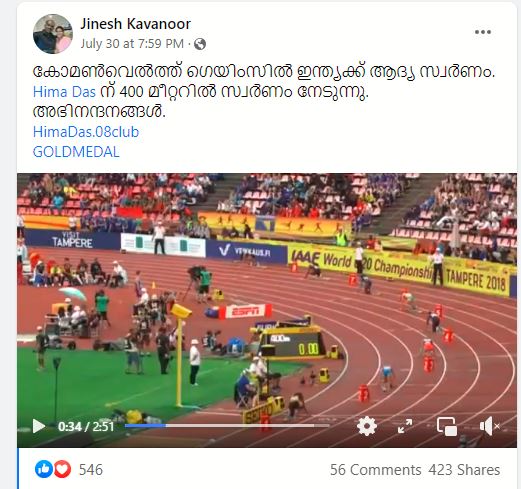The width and height of the screenshot is (521, 489).
Task: Click the red Love reaction icon
Action: 62,469
